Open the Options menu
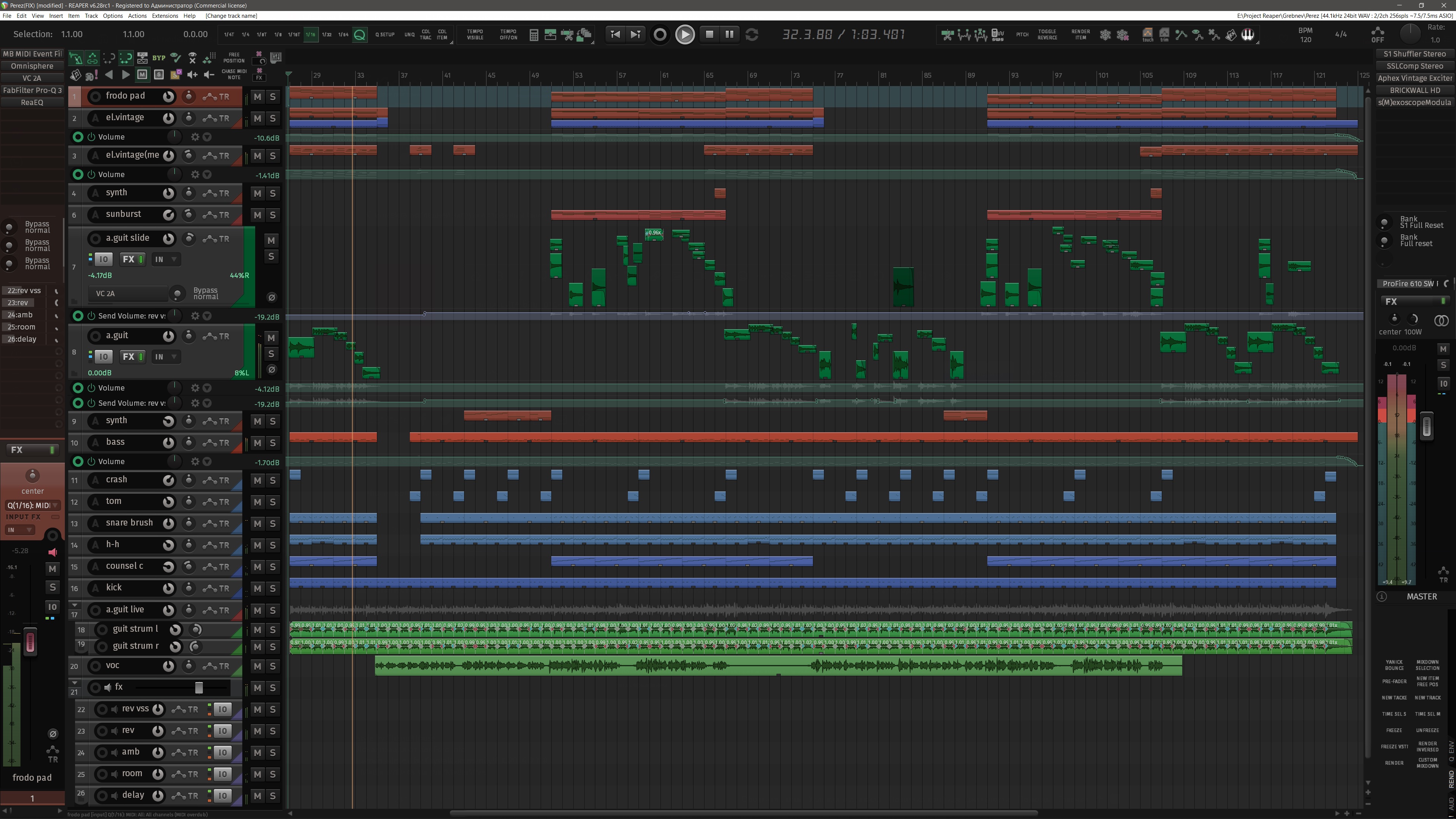This screenshot has height=819, width=1456. point(113,16)
